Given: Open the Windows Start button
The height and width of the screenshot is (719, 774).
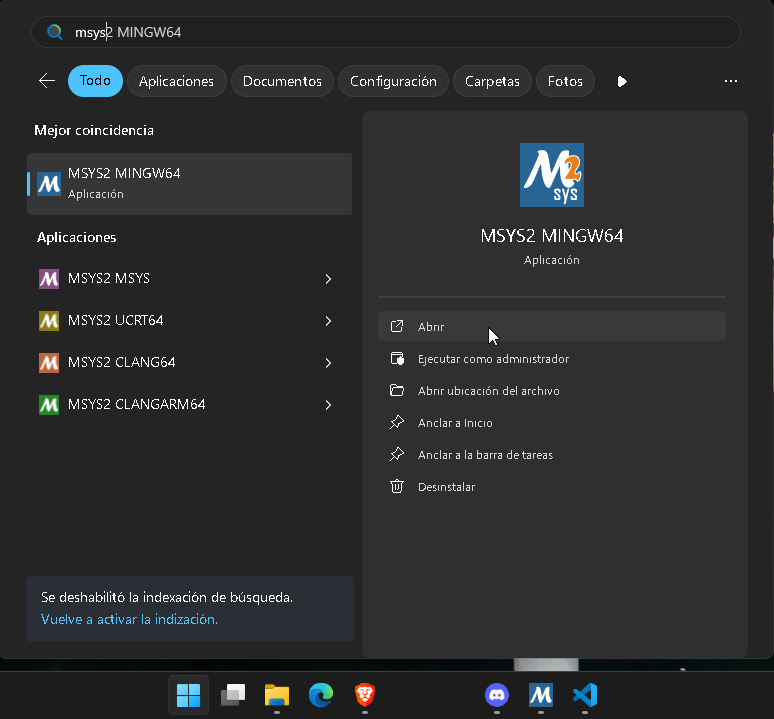Looking at the screenshot, I should pos(188,695).
